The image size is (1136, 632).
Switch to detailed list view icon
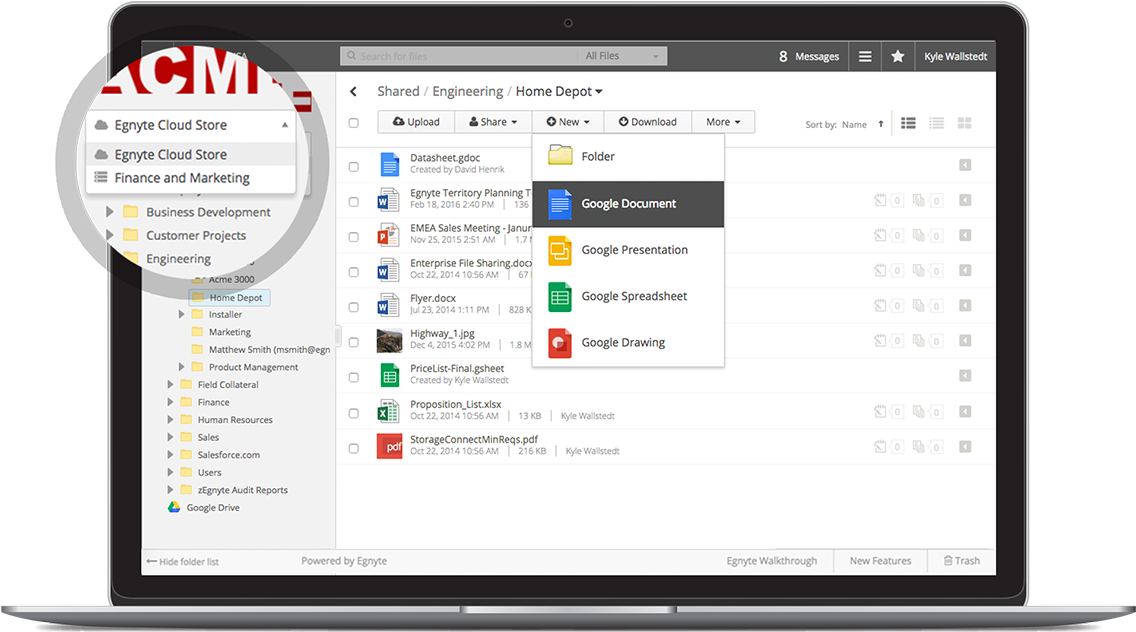(937, 123)
